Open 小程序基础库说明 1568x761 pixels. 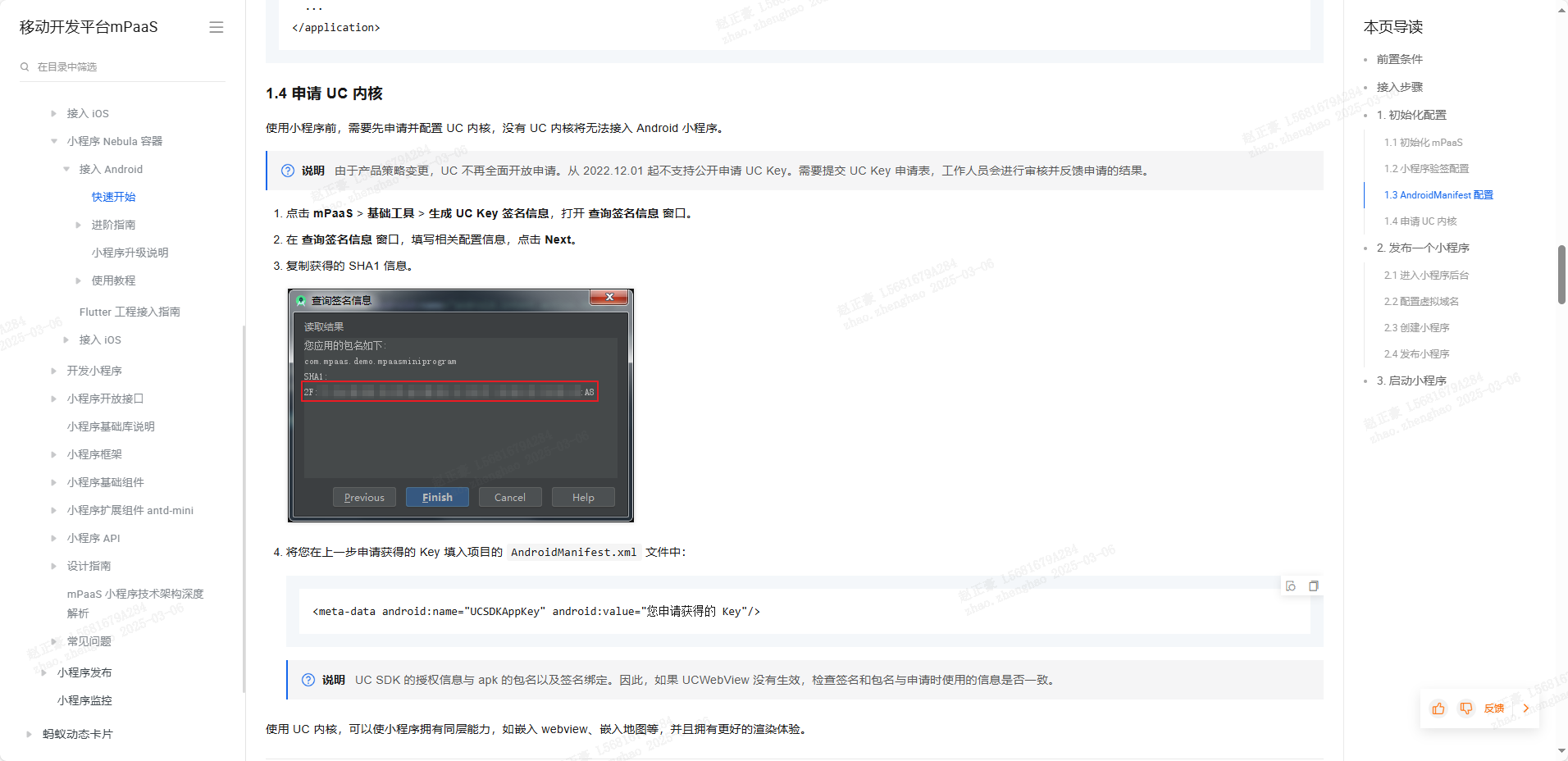[111, 426]
